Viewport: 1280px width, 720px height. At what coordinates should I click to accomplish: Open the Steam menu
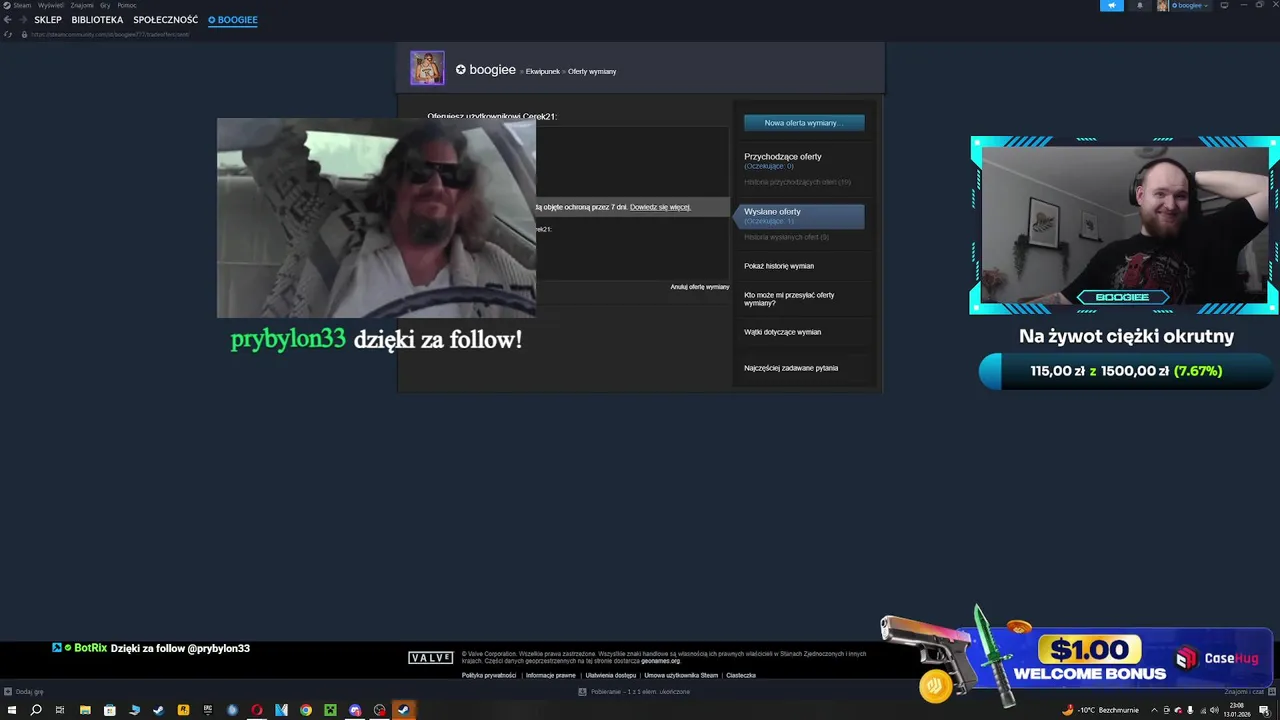pyautogui.click(x=22, y=5)
